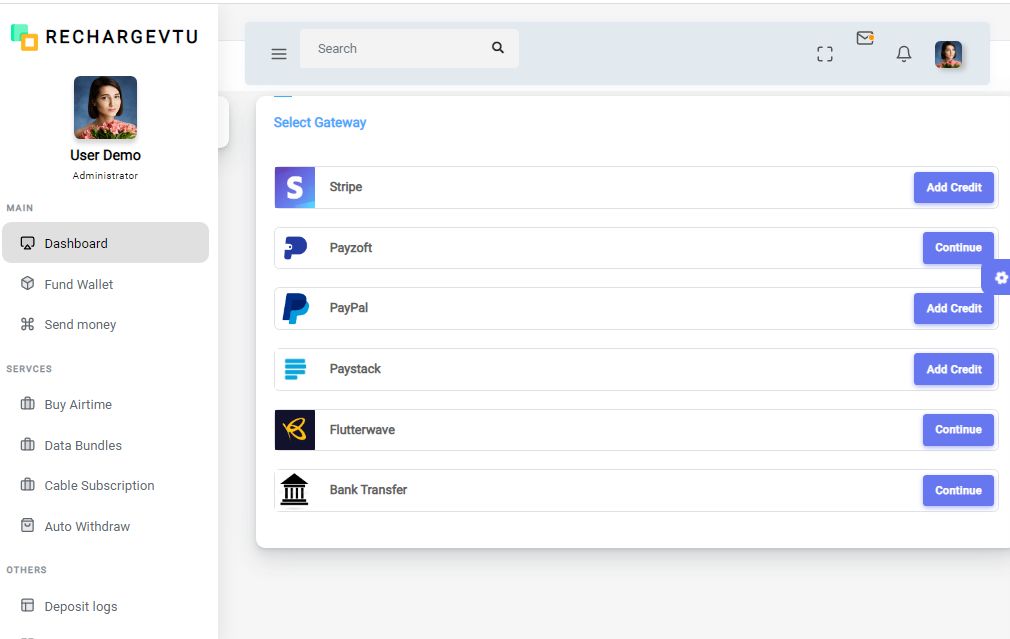Click the sidebar User Demo profile photo
This screenshot has height=639, width=1010.
tap(106, 108)
